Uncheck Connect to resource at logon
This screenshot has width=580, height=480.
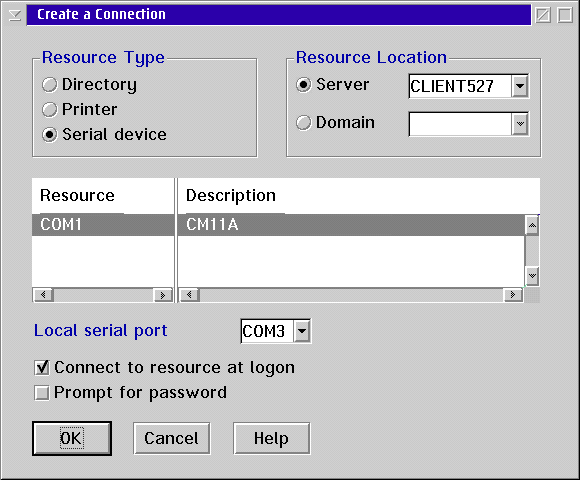[x=164, y=368]
